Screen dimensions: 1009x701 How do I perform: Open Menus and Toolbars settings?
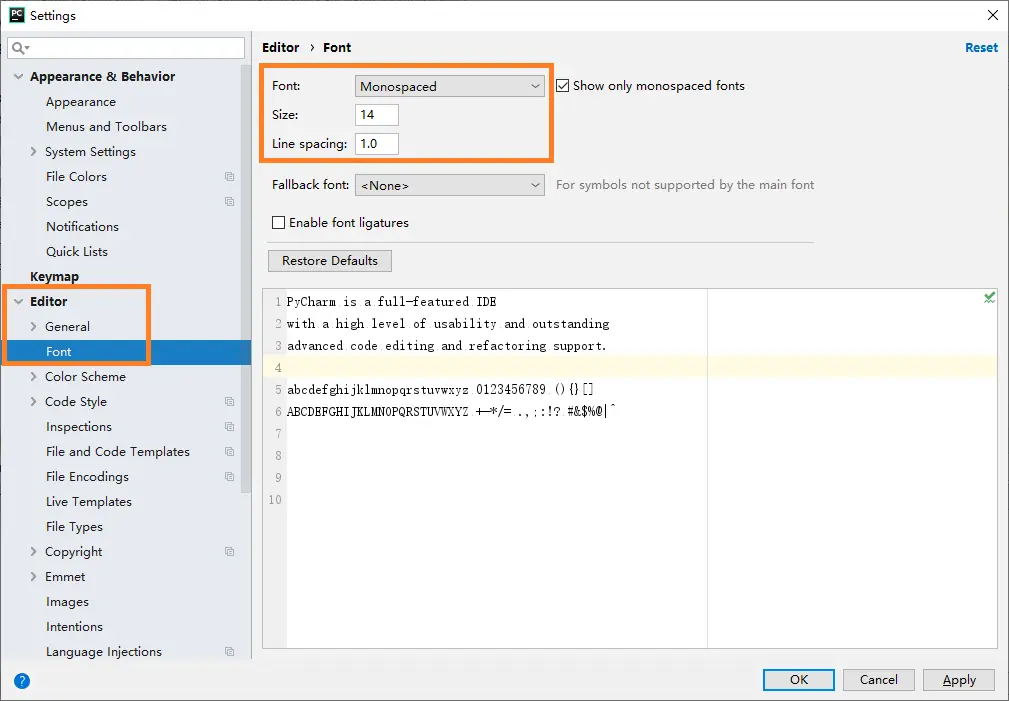point(106,127)
